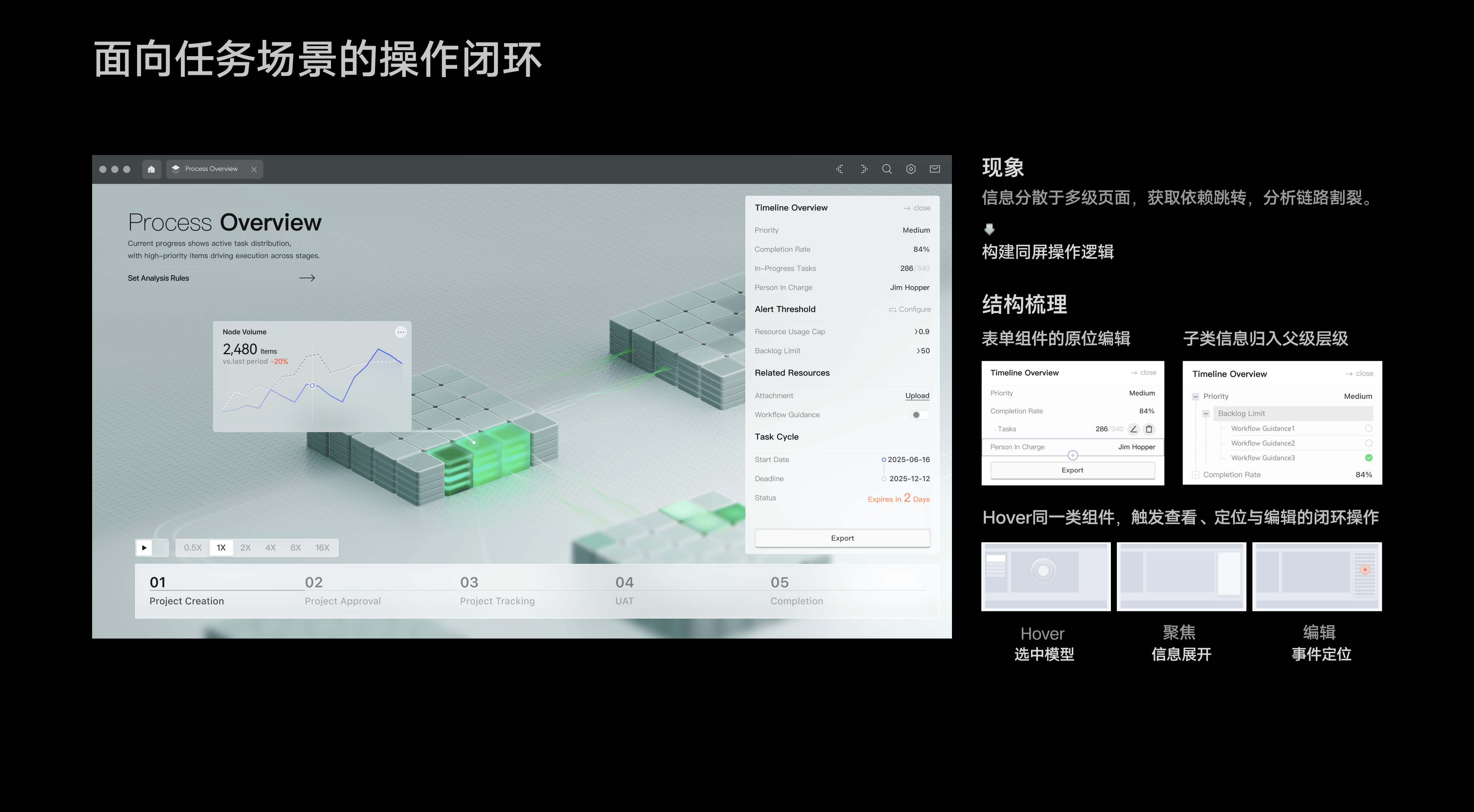Expand the Backlog Limit >50 value

click(x=923, y=351)
